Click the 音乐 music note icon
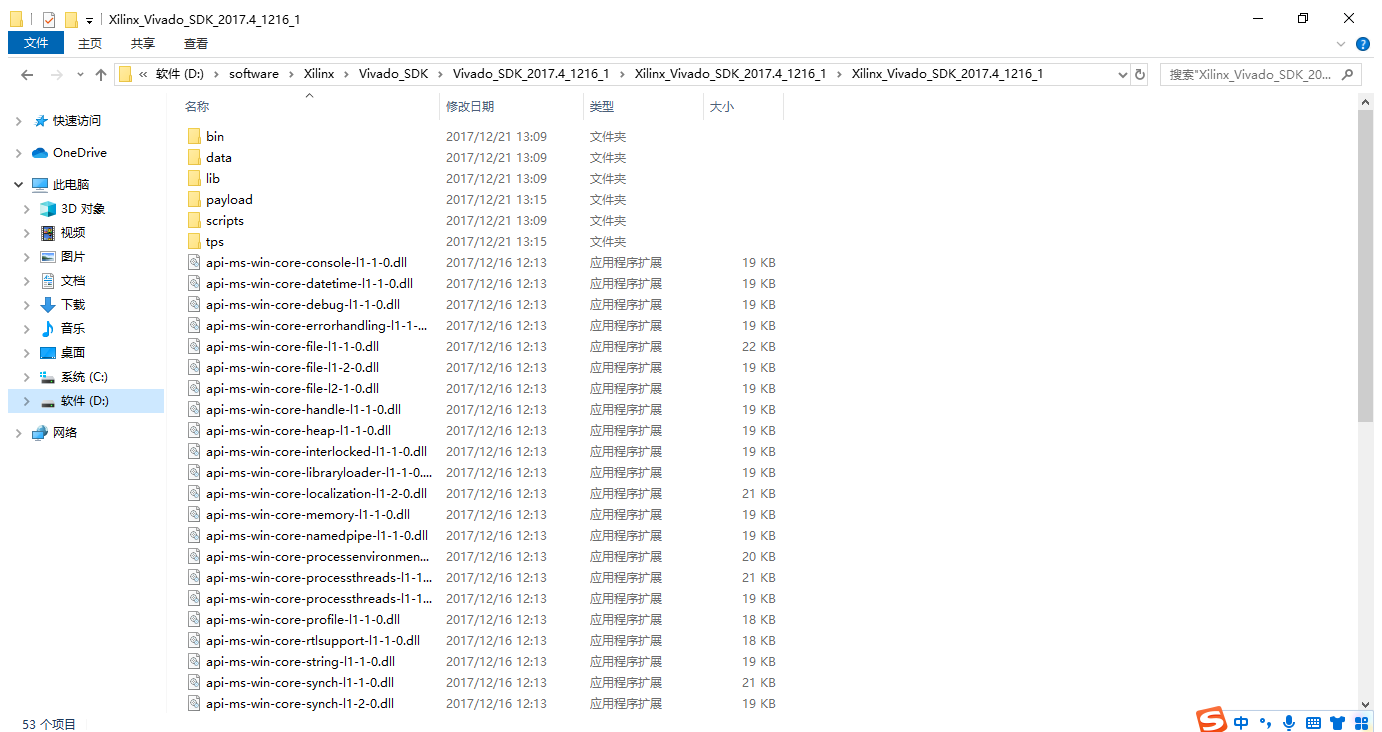Viewport: 1382px width, 732px height. pos(48,329)
